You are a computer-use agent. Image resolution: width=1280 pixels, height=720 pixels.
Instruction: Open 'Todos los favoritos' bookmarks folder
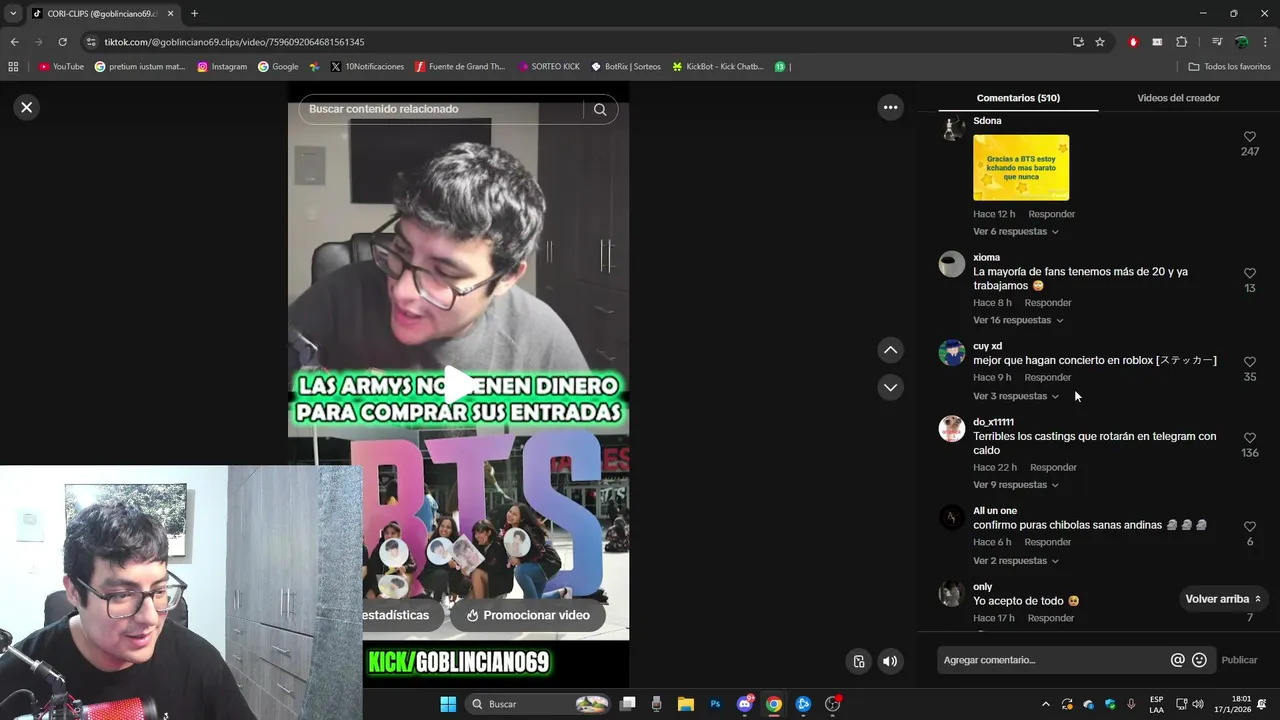tap(1229, 67)
